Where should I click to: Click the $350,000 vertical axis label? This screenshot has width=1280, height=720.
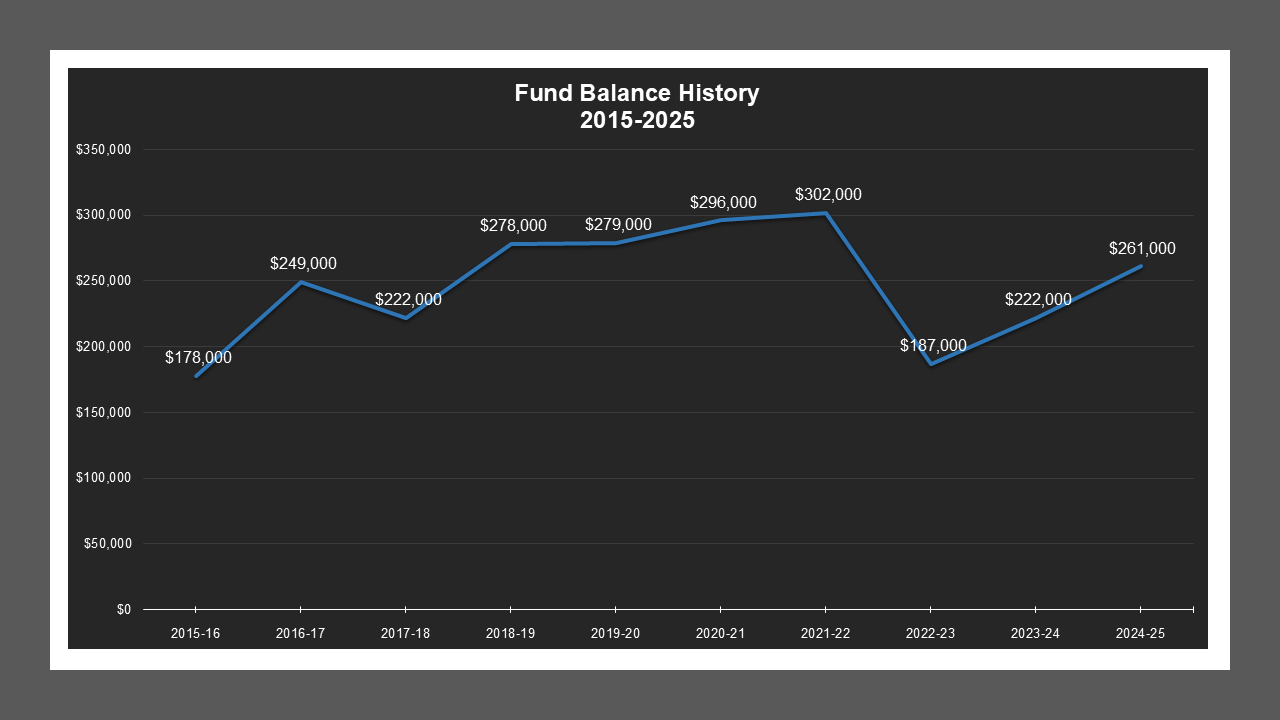(106, 151)
